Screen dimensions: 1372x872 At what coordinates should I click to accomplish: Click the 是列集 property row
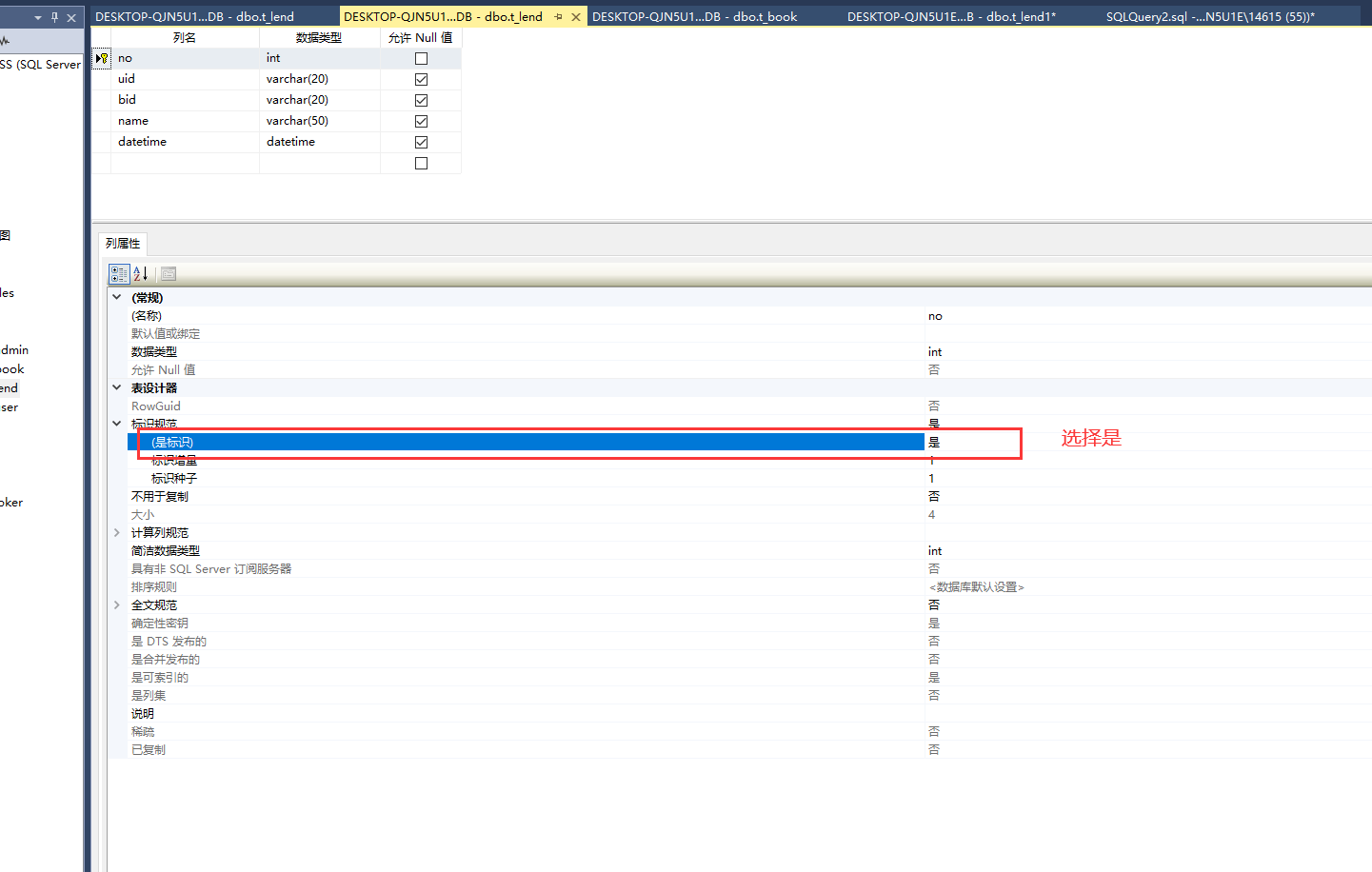click(x=749, y=696)
